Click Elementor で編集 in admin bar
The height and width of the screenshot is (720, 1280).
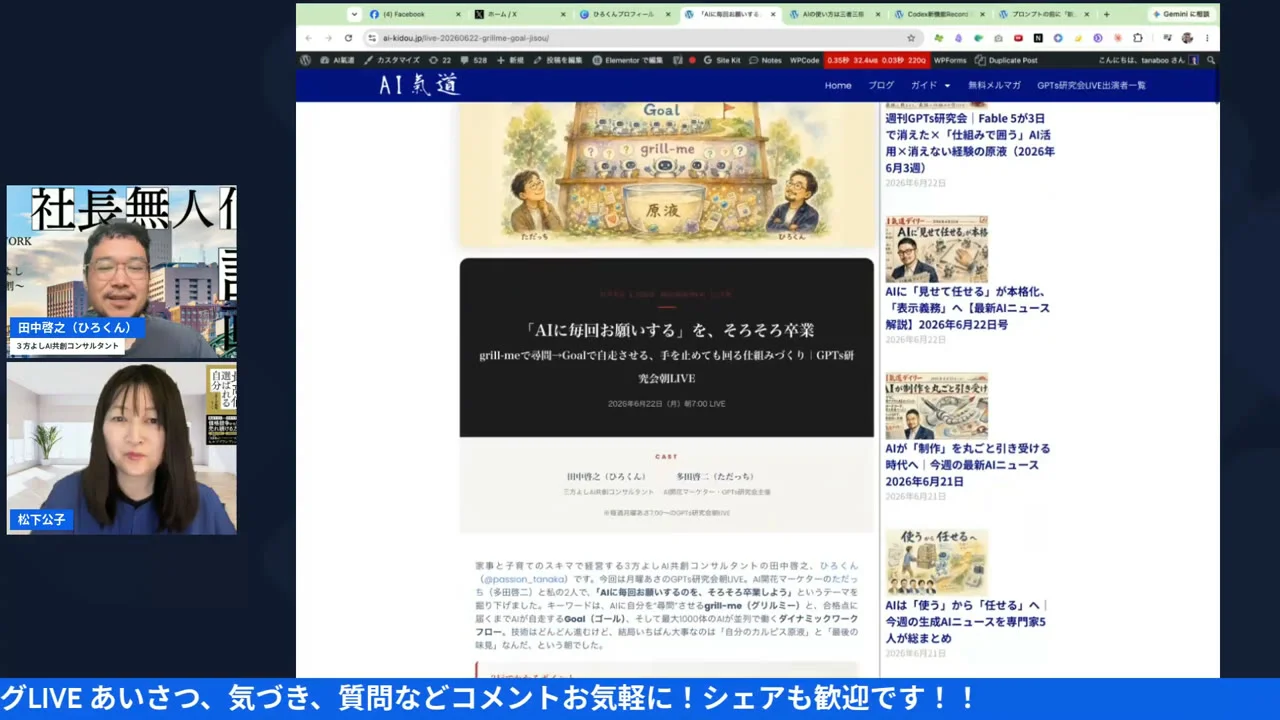[x=627, y=60]
